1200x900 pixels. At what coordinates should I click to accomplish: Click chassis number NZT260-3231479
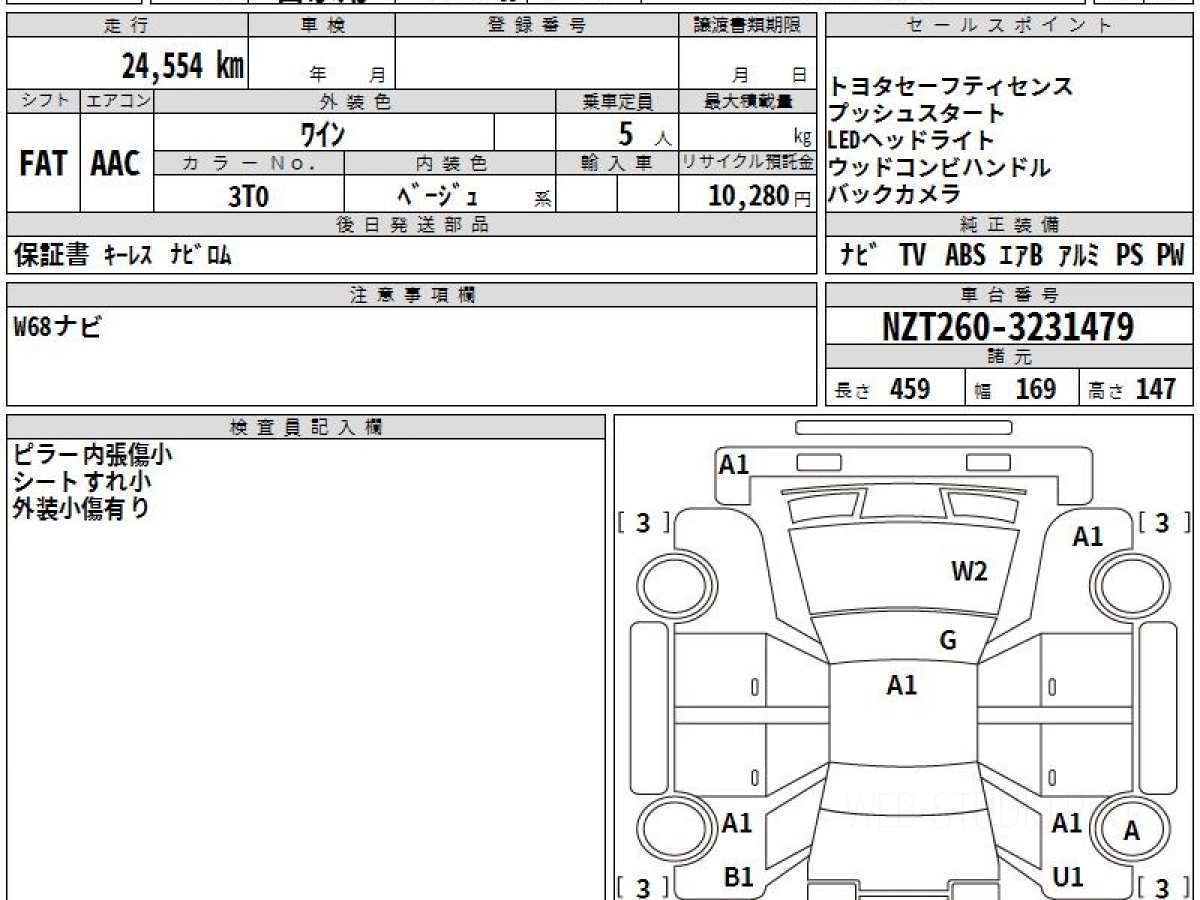tap(1008, 327)
